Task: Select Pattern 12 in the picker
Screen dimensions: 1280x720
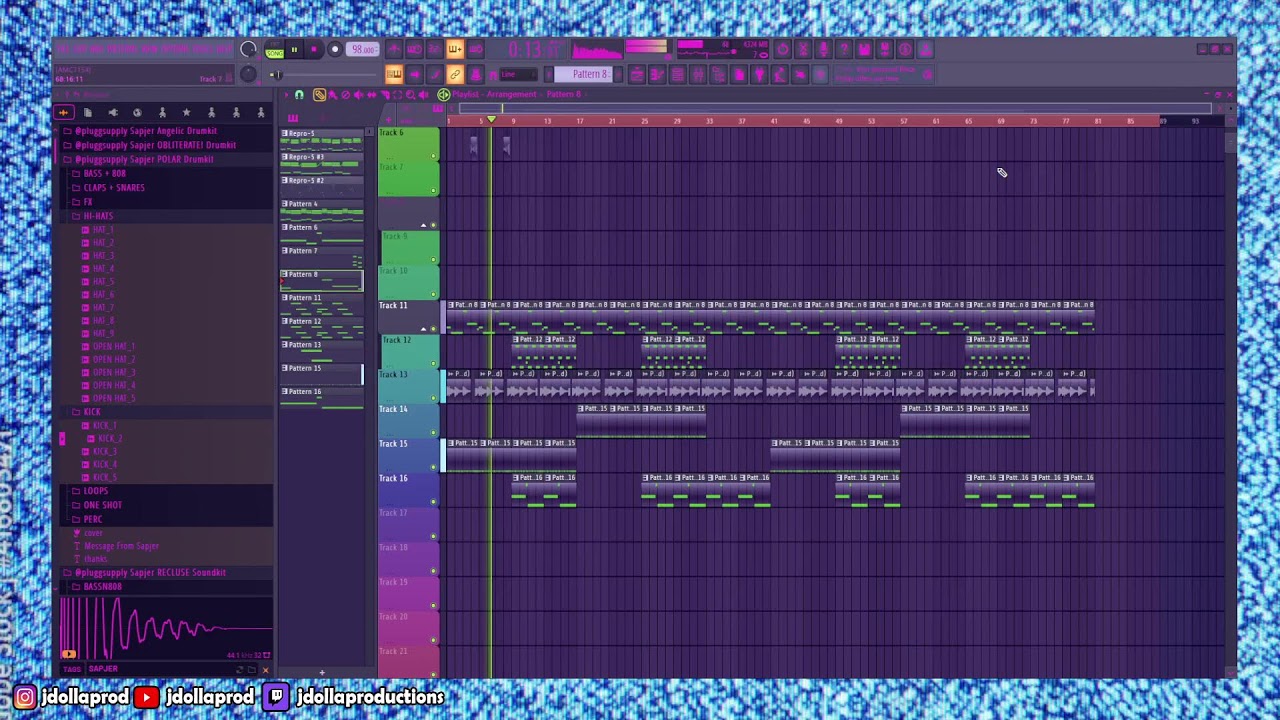Action: coord(322,327)
